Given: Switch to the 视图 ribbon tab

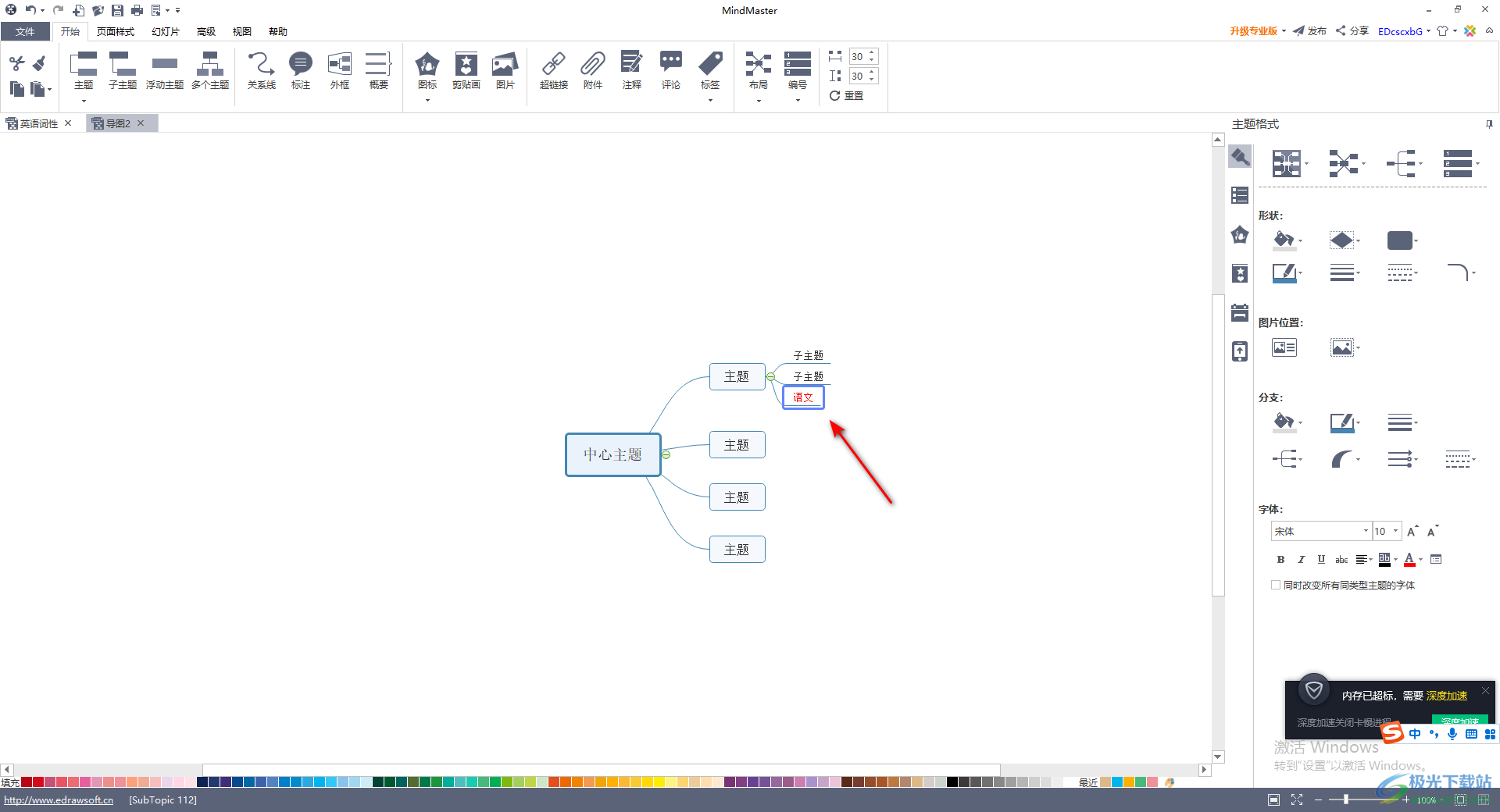Looking at the screenshot, I should (242, 31).
